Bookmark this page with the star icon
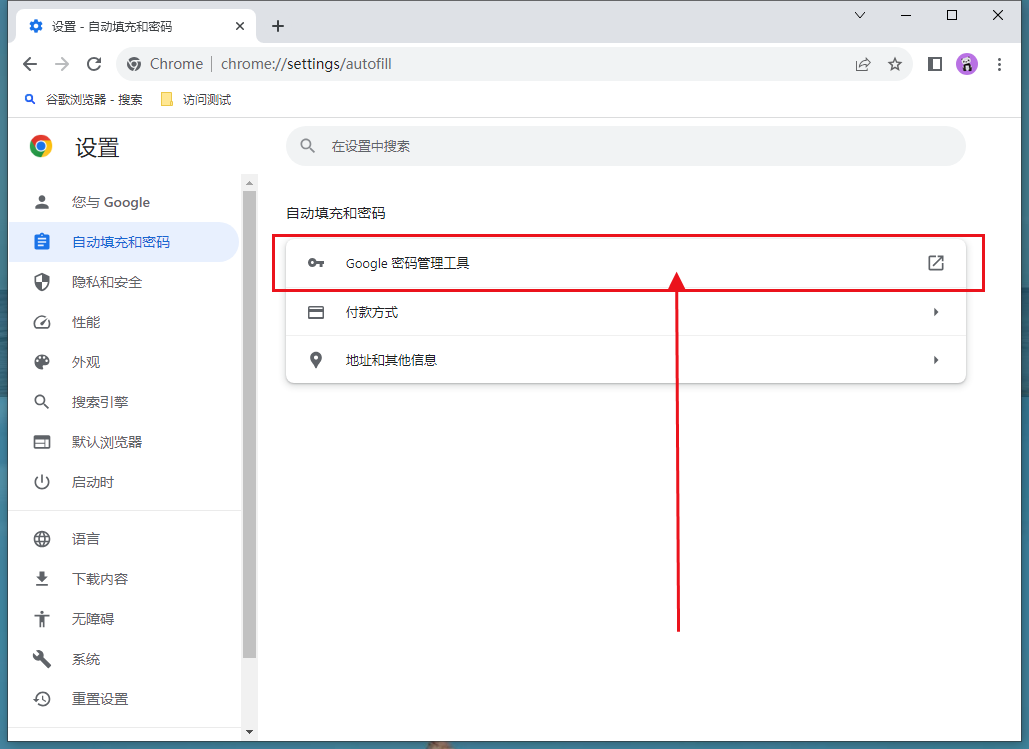Screen dimensions: 1029x749 [894, 64]
